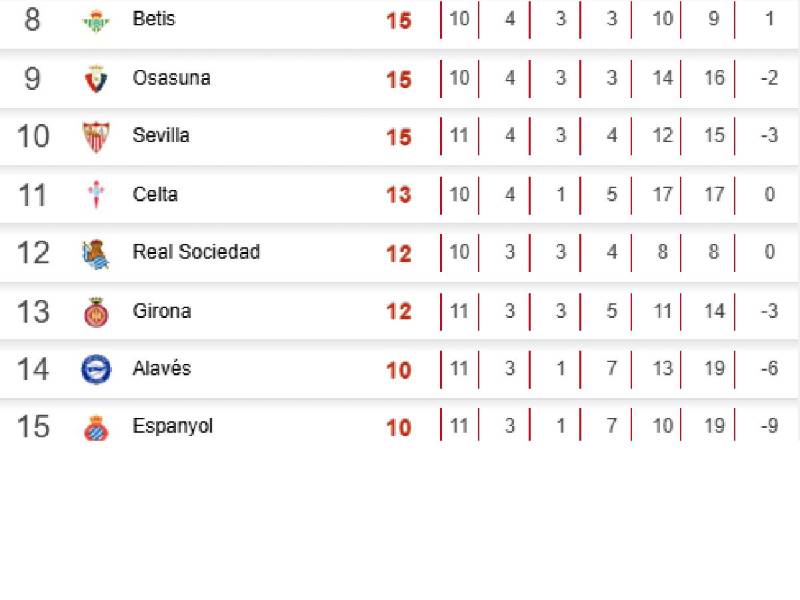This screenshot has height=600, width=800.
Task: Click the Real Sociedad club crest
Action: 96,254
